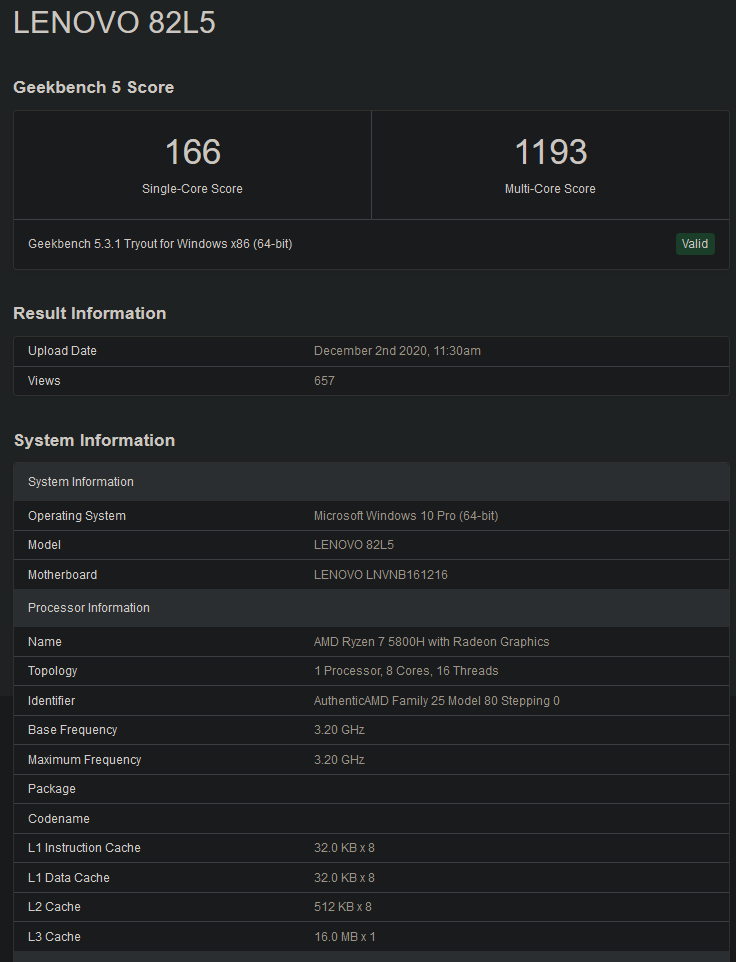
Task: Click the Upload Date label
Action: click(63, 351)
